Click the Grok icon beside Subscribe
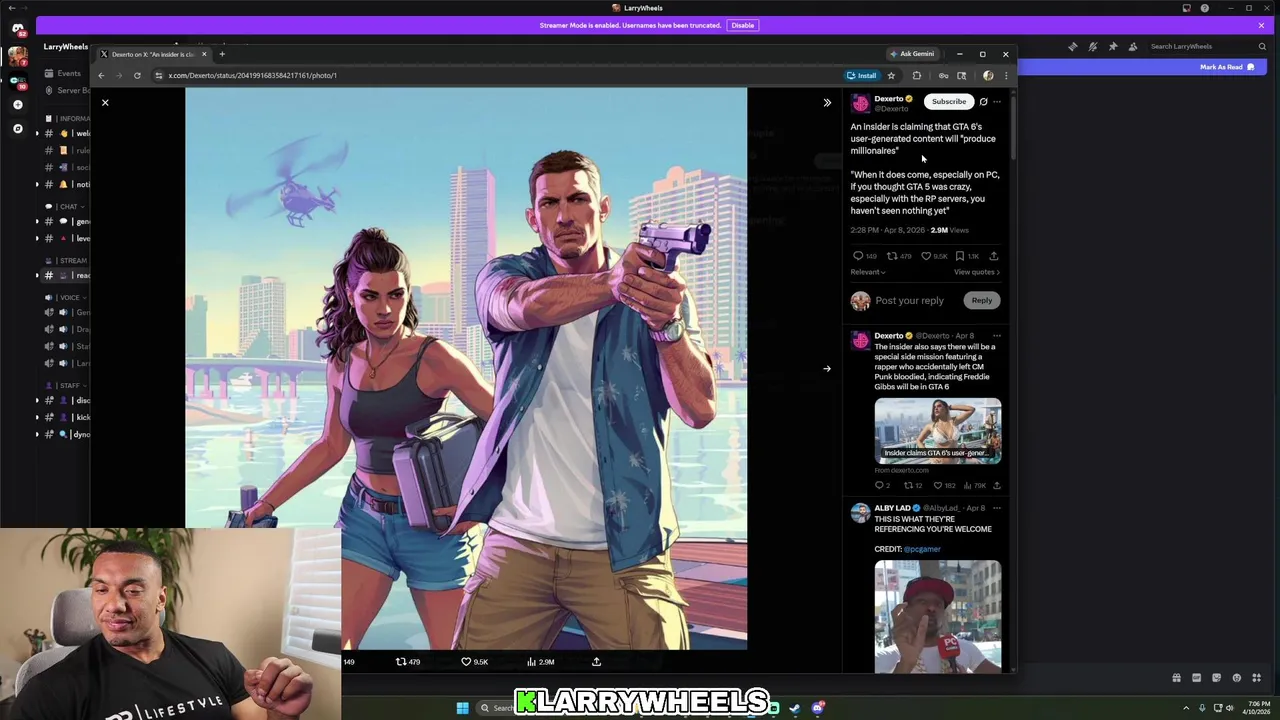 pyautogui.click(x=983, y=101)
